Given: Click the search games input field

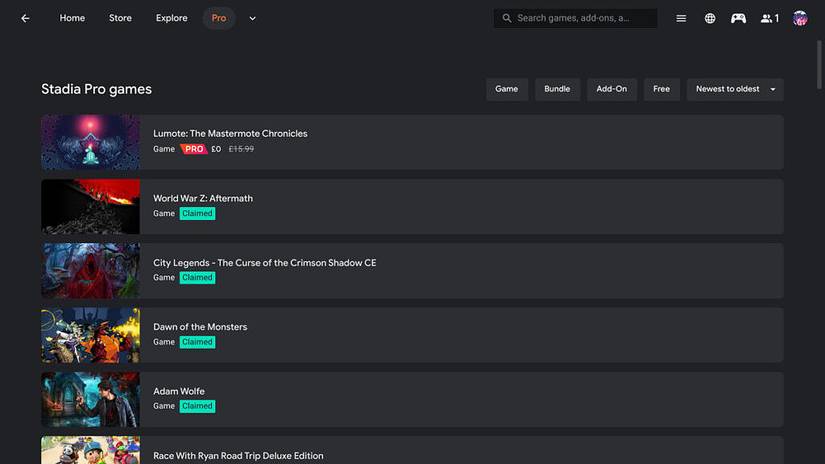Looking at the screenshot, I should pyautogui.click(x=575, y=18).
